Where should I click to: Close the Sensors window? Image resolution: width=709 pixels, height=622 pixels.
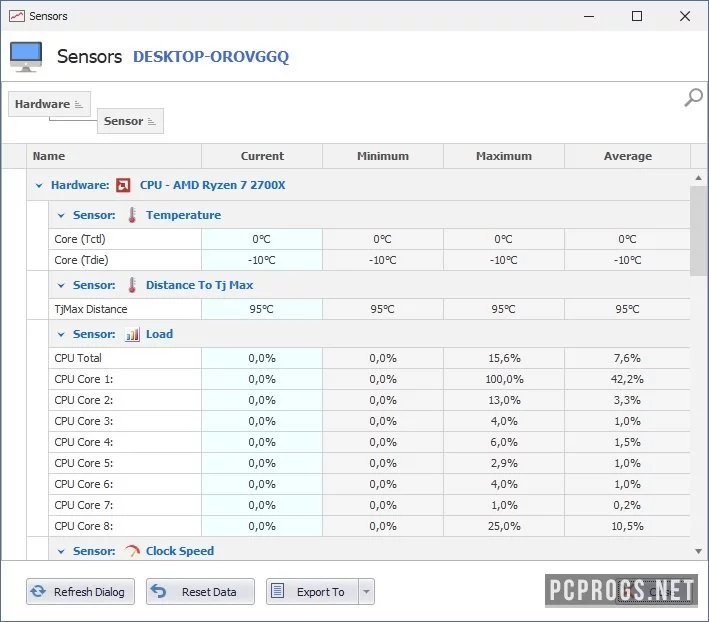[x=685, y=16]
